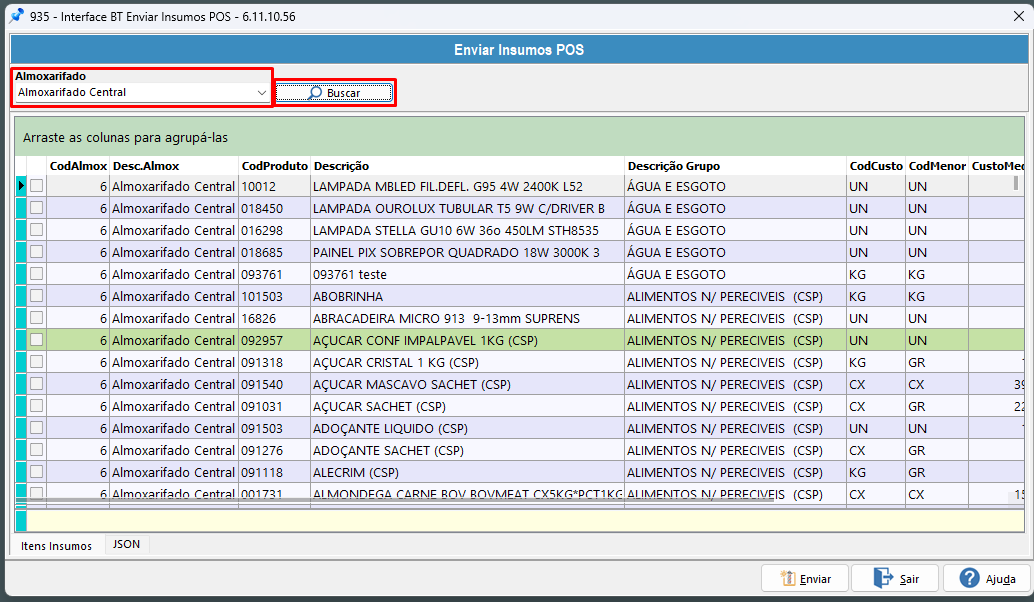The height and width of the screenshot is (602, 1034).
Task: Check the box for AÇUCAR SACHET (CSP) row
Action: coord(36,406)
